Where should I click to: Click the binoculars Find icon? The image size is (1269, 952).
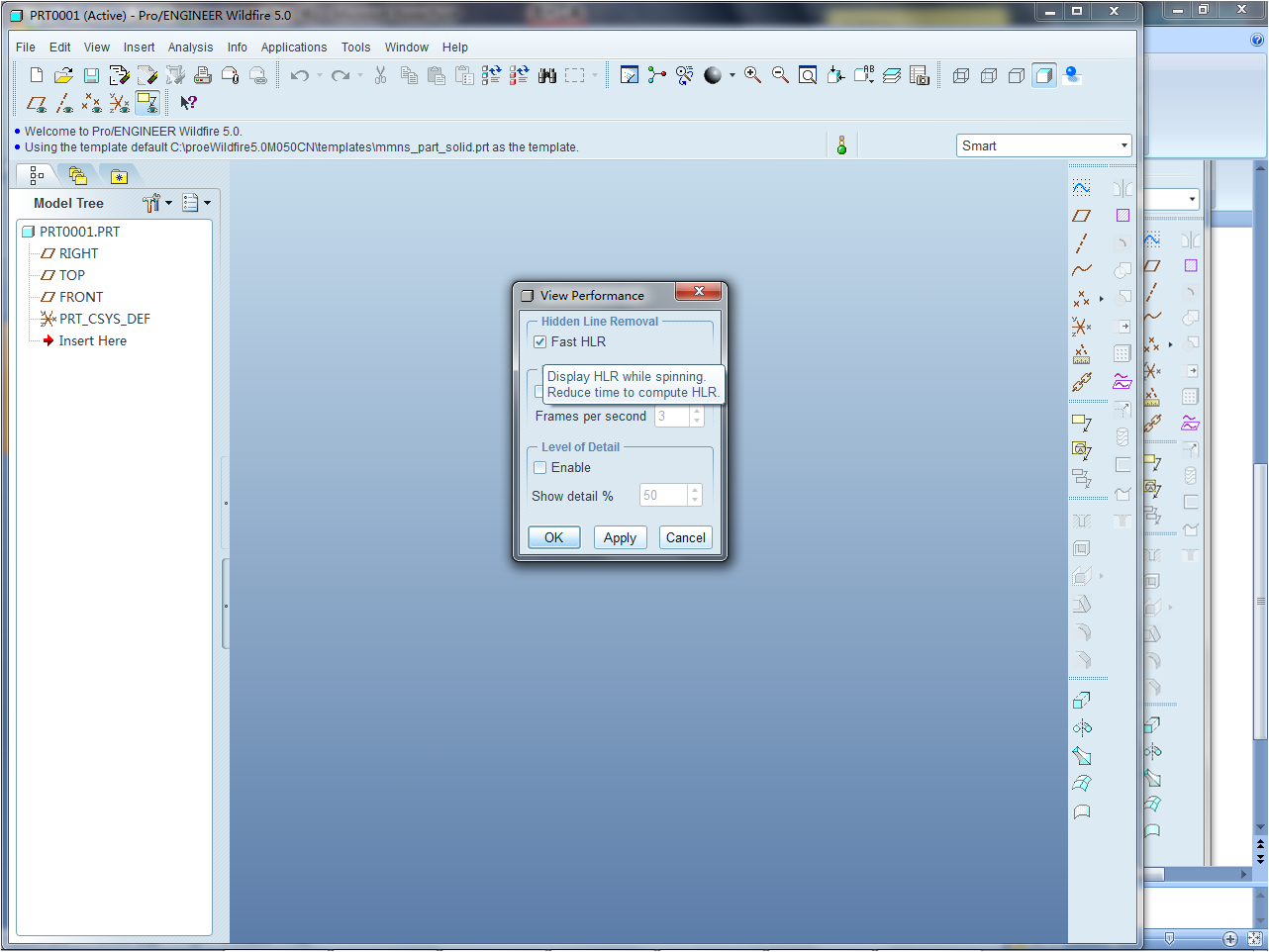[547, 75]
